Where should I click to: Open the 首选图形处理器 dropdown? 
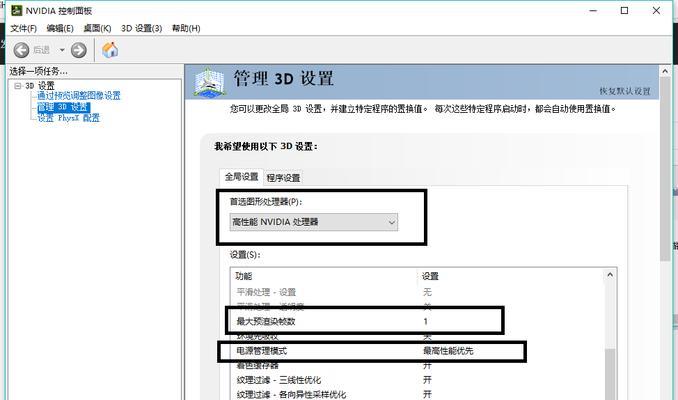314,222
